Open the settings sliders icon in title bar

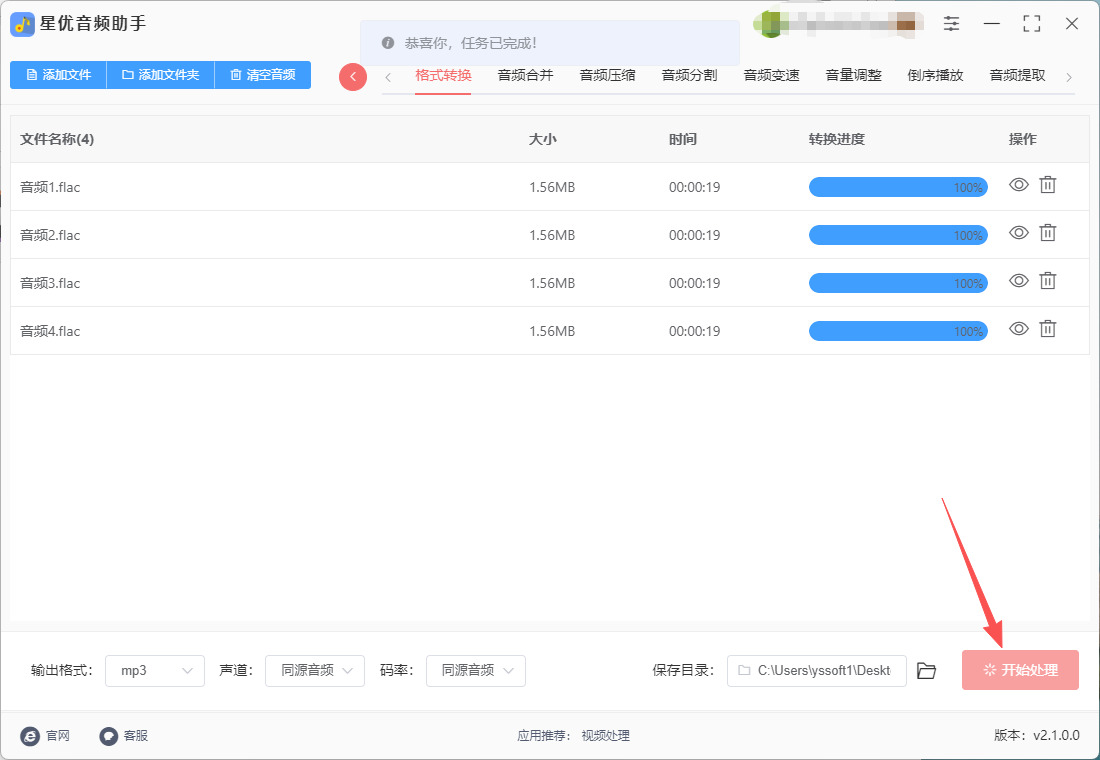pos(951,23)
